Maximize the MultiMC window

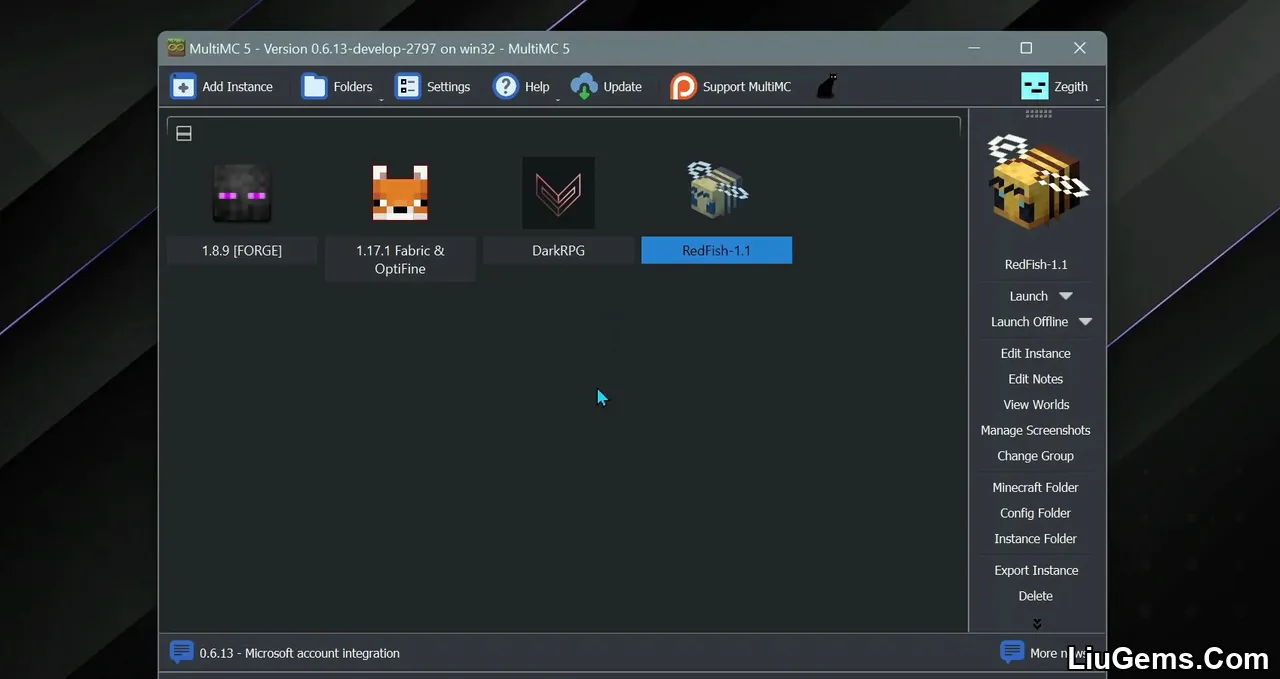click(1026, 48)
